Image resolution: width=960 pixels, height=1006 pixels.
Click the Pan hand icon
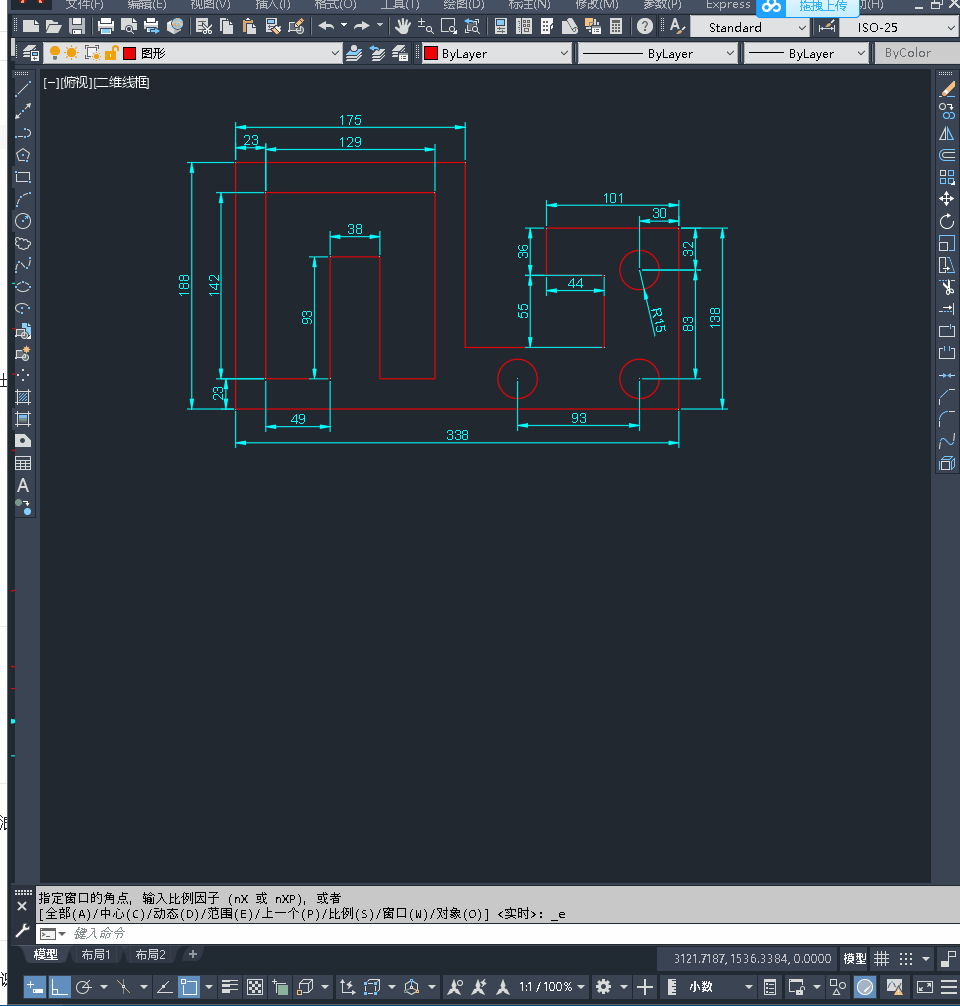(x=402, y=26)
